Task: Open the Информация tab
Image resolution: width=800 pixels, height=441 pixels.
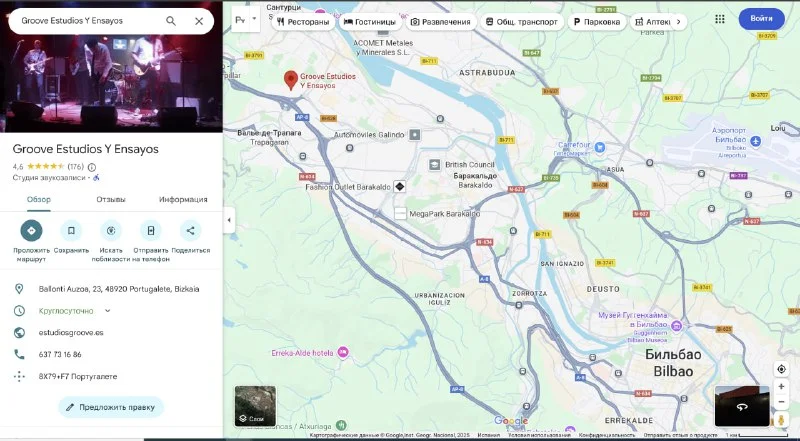Action: (x=183, y=199)
